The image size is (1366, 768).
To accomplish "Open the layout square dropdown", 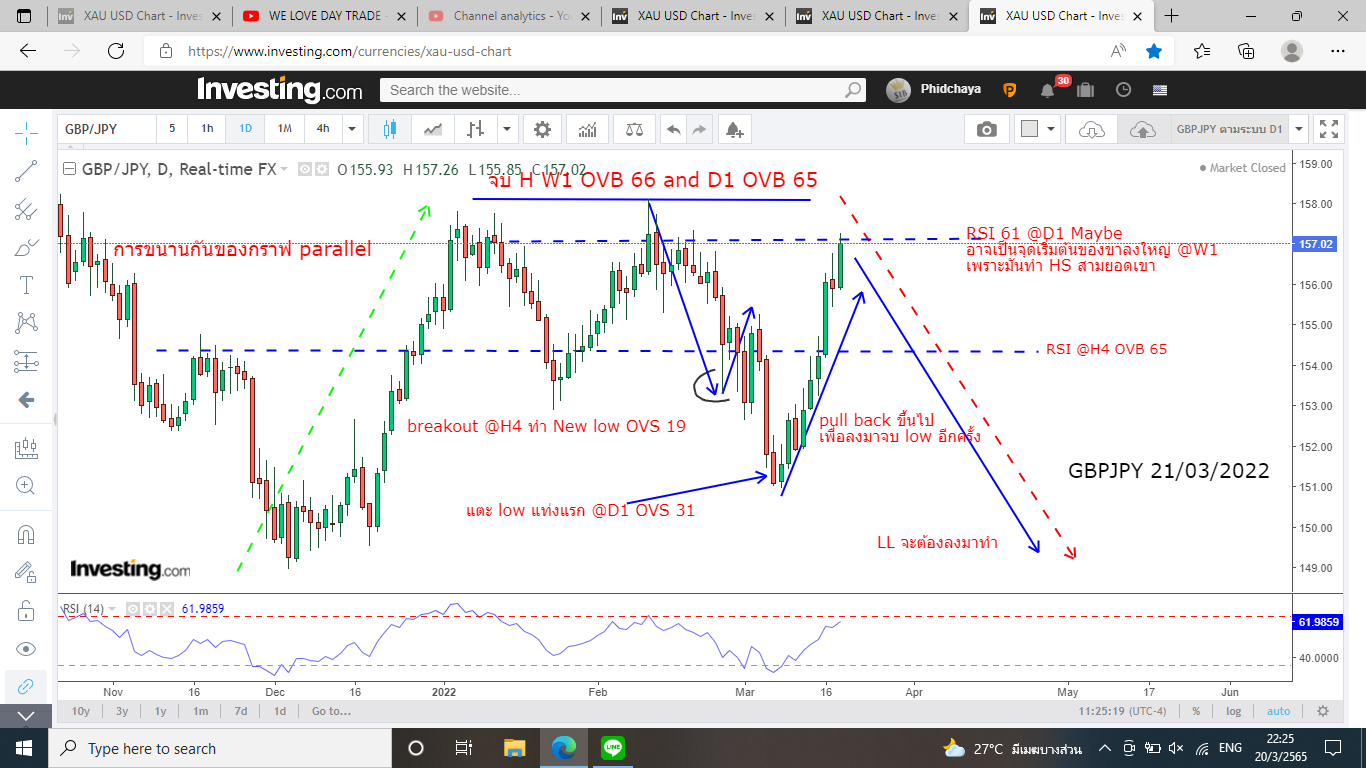I will (1036, 129).
